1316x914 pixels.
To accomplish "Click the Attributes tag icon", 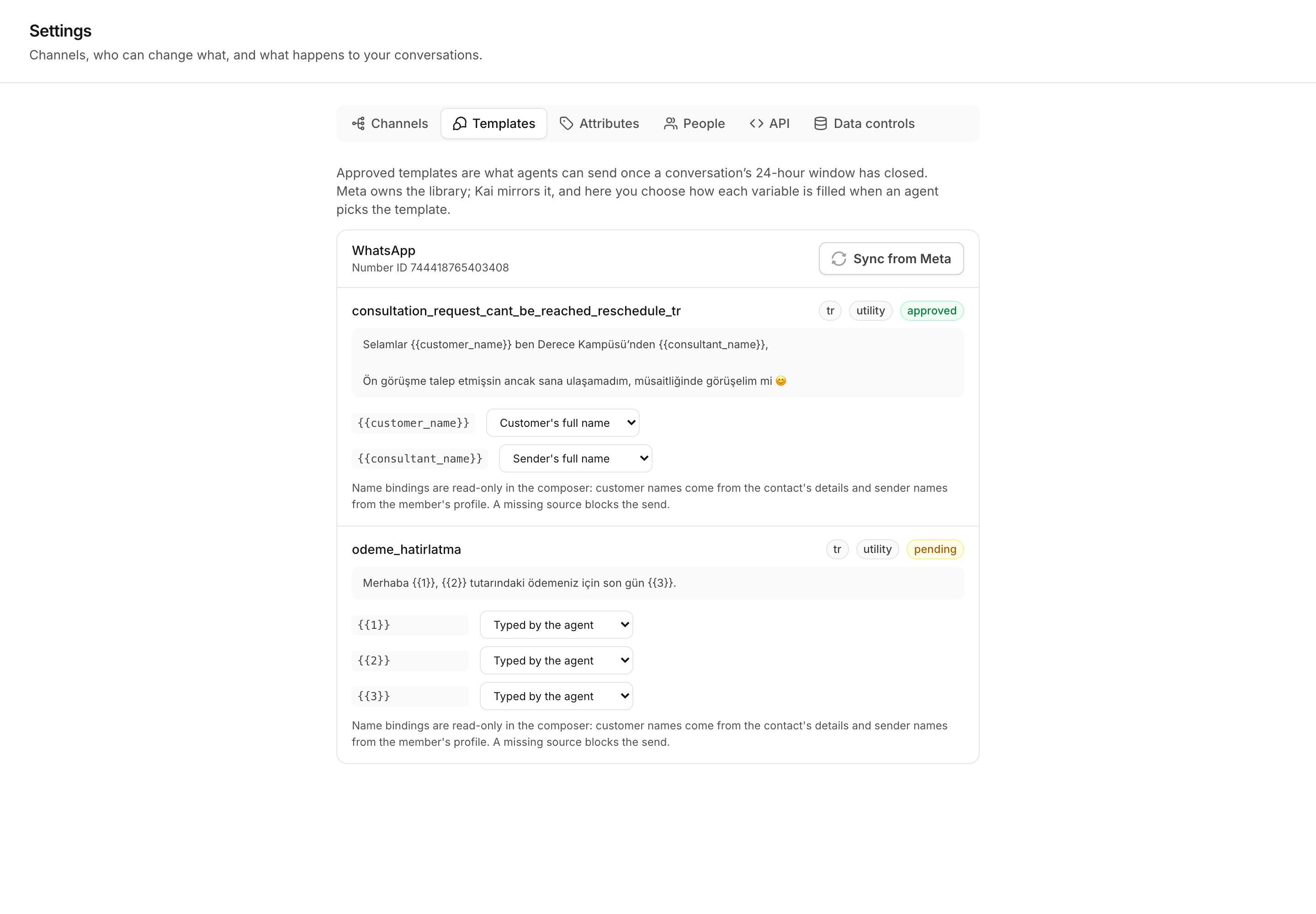I will [x=566, y=124].
